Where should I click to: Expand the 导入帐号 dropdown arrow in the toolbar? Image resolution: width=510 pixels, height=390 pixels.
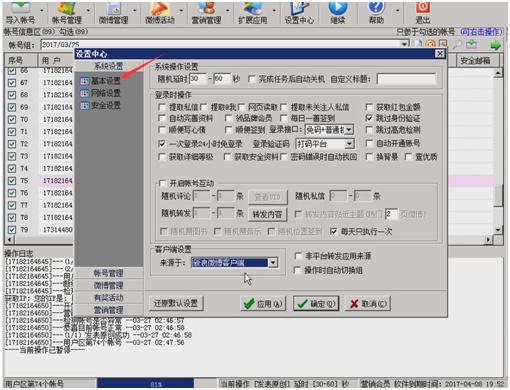42,11
